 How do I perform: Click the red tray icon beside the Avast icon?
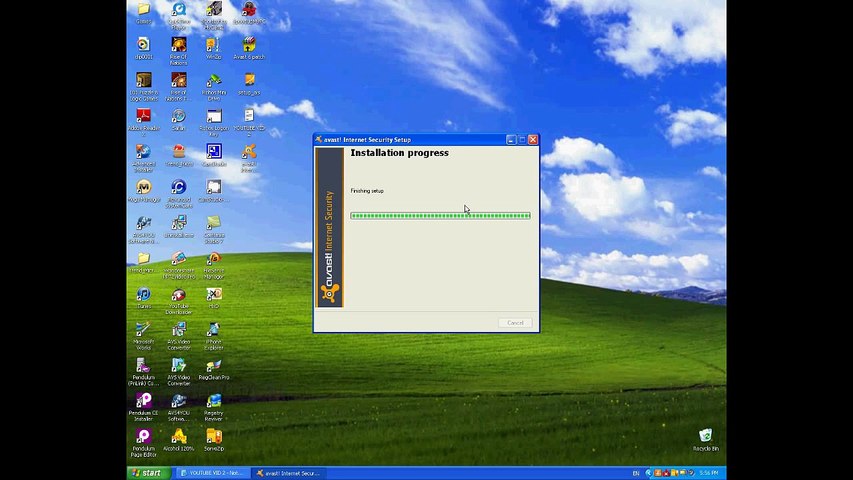point(665,473)
